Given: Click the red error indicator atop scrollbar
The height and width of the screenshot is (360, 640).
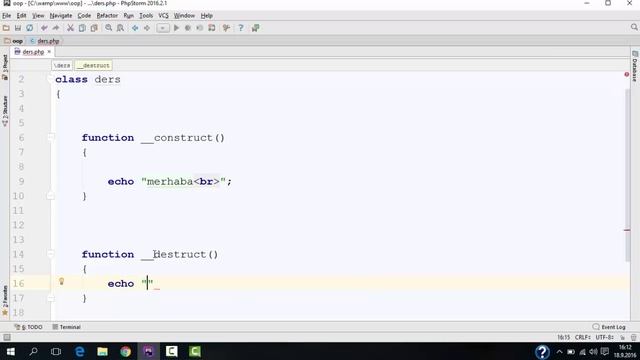Looking at the screenshot, I should (x=627, y=74).
